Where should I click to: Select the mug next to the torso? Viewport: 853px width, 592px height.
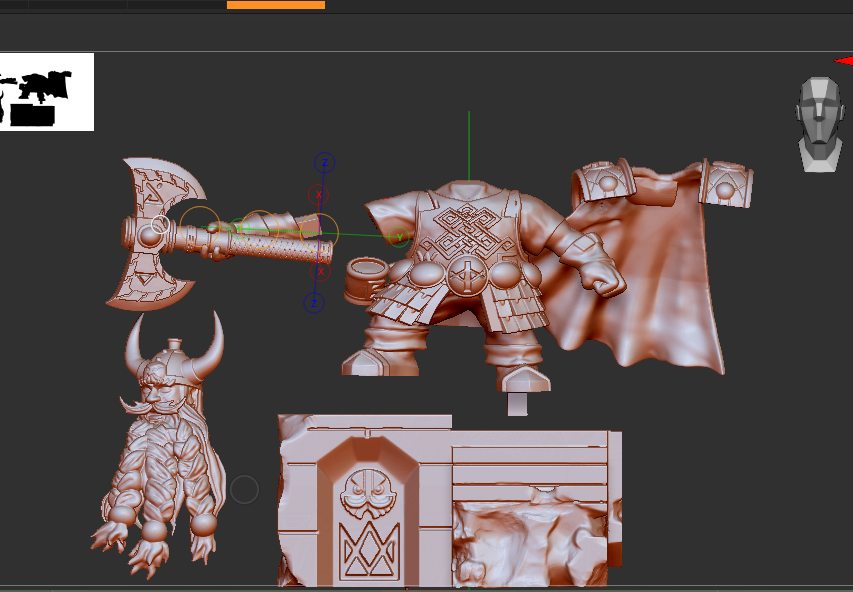coord(365,281)
